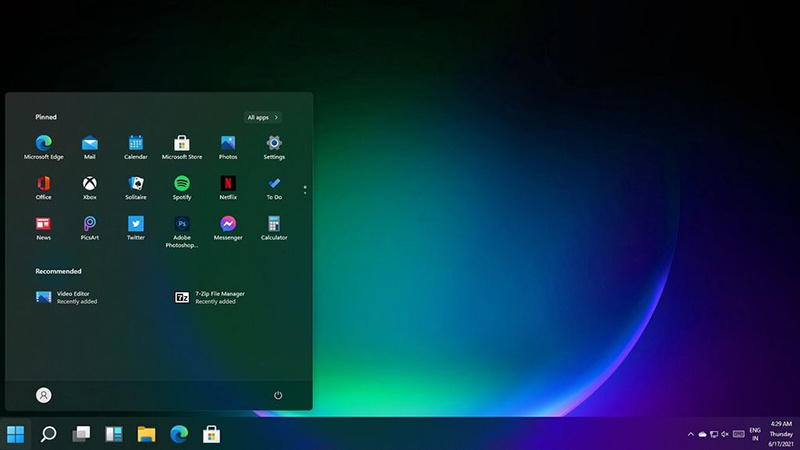Open the touch keyboard tray icon
The width and height of the screenshot is (800, 450).
tap(739, 434)
